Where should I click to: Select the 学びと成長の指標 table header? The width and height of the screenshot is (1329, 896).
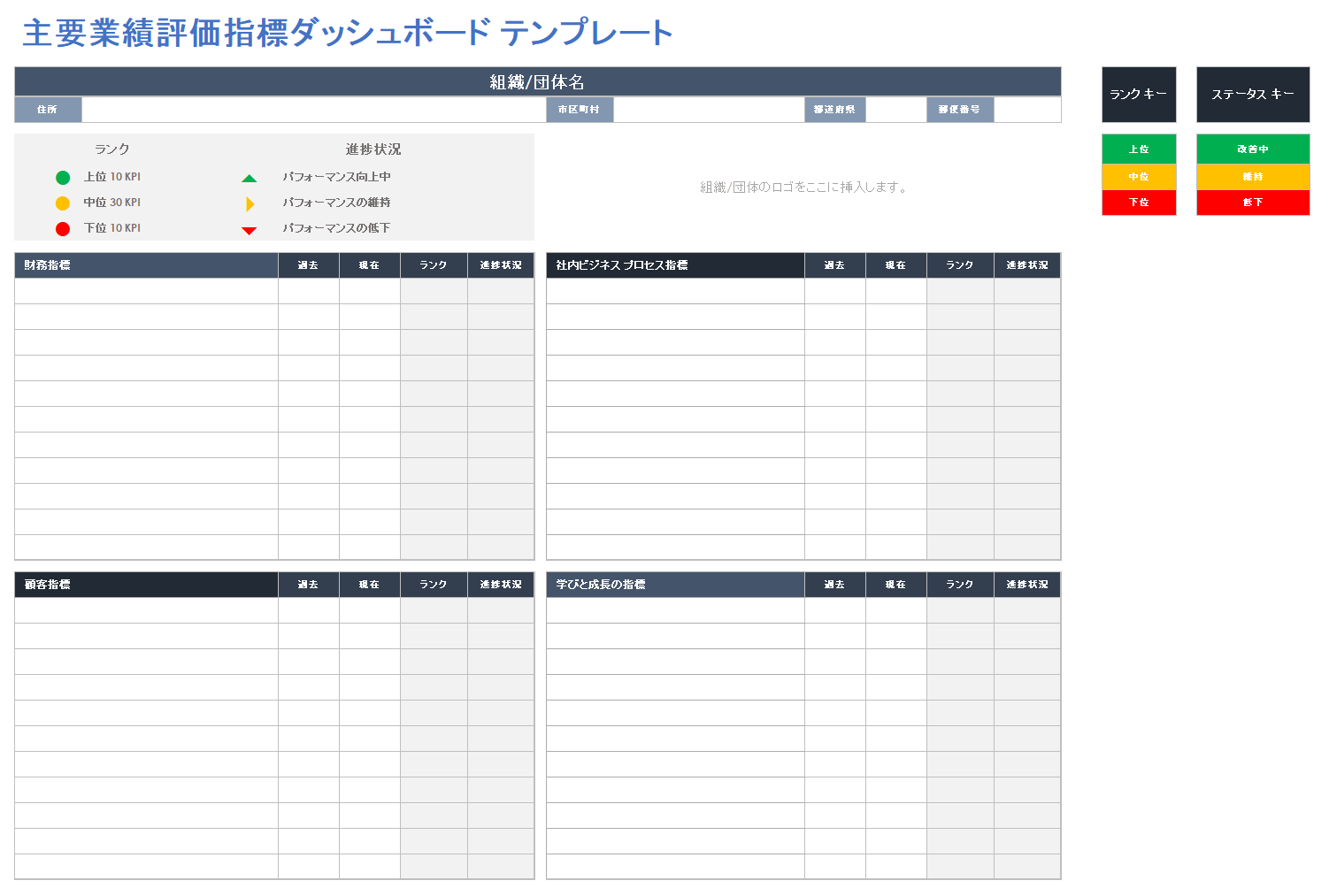point(675,585)
